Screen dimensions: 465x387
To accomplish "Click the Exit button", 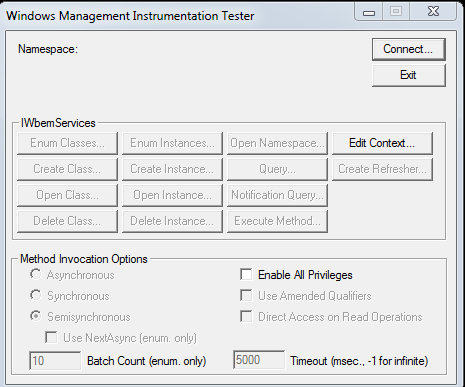I will tap(408, 75).
